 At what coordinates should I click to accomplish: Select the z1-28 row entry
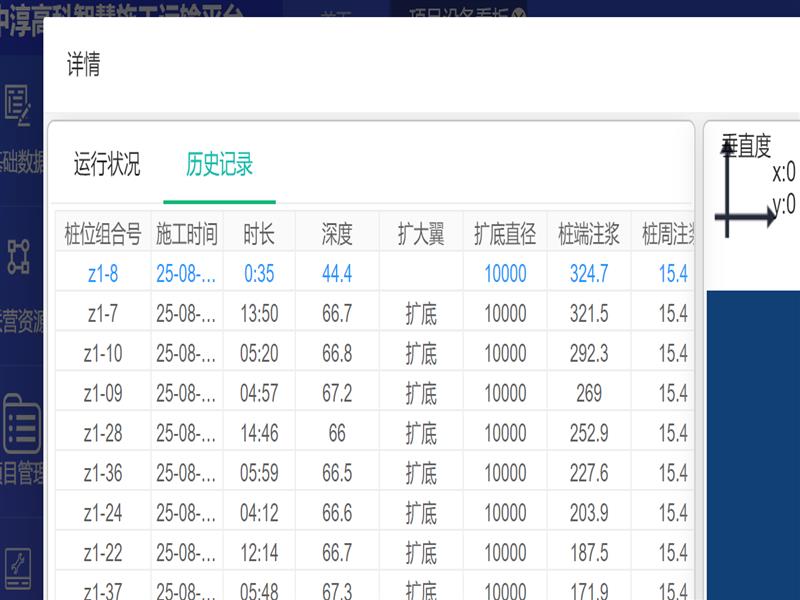(102, 433)
